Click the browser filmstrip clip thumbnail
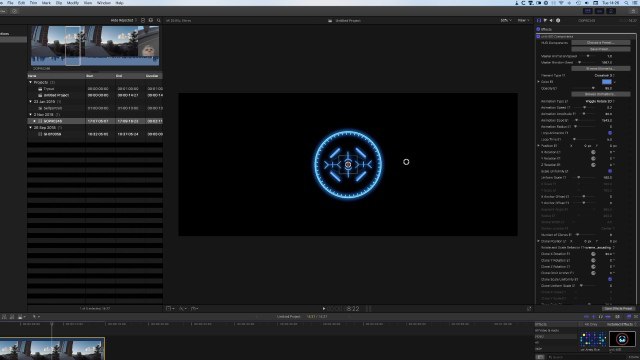This screenshot has height=360, width=640. tap(95, 45)
